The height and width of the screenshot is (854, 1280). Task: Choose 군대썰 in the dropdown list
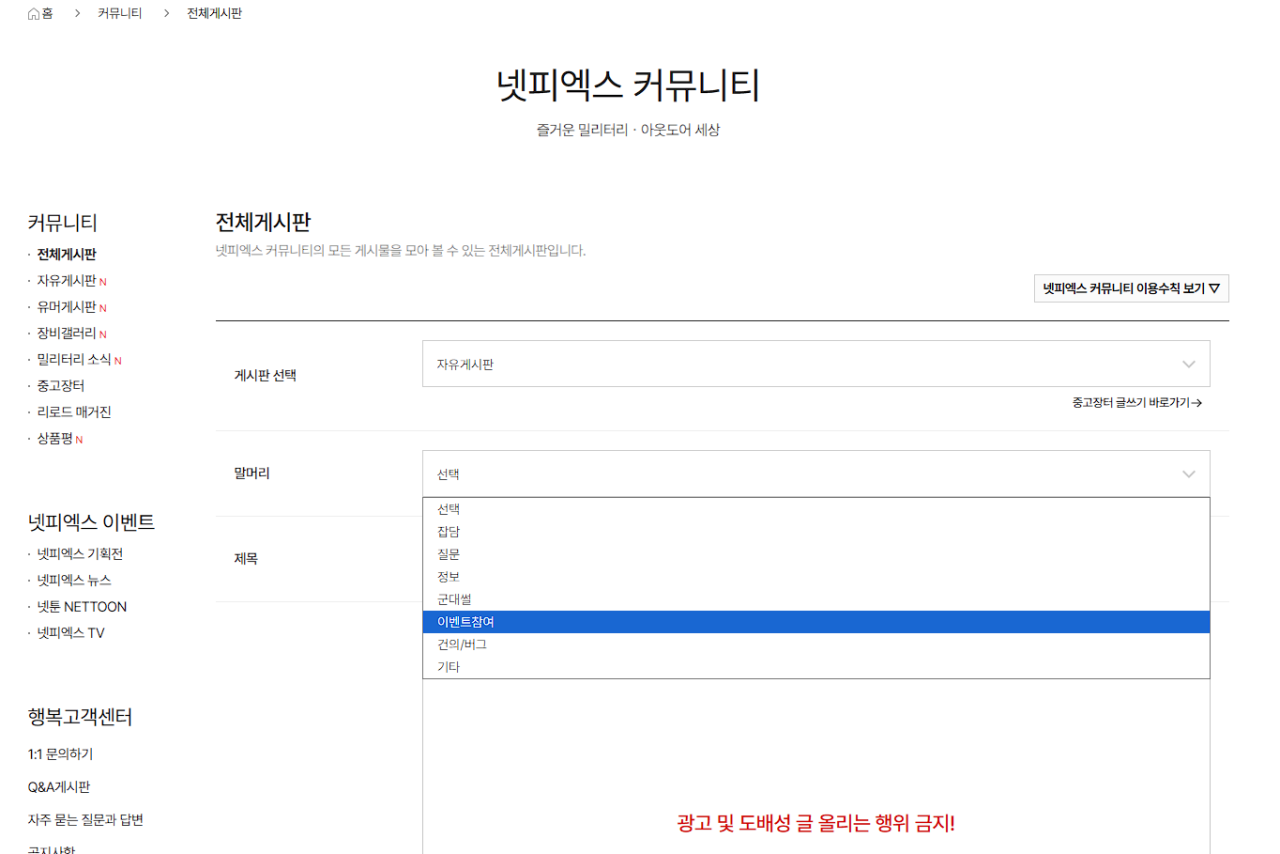click(x=454, y=599)
